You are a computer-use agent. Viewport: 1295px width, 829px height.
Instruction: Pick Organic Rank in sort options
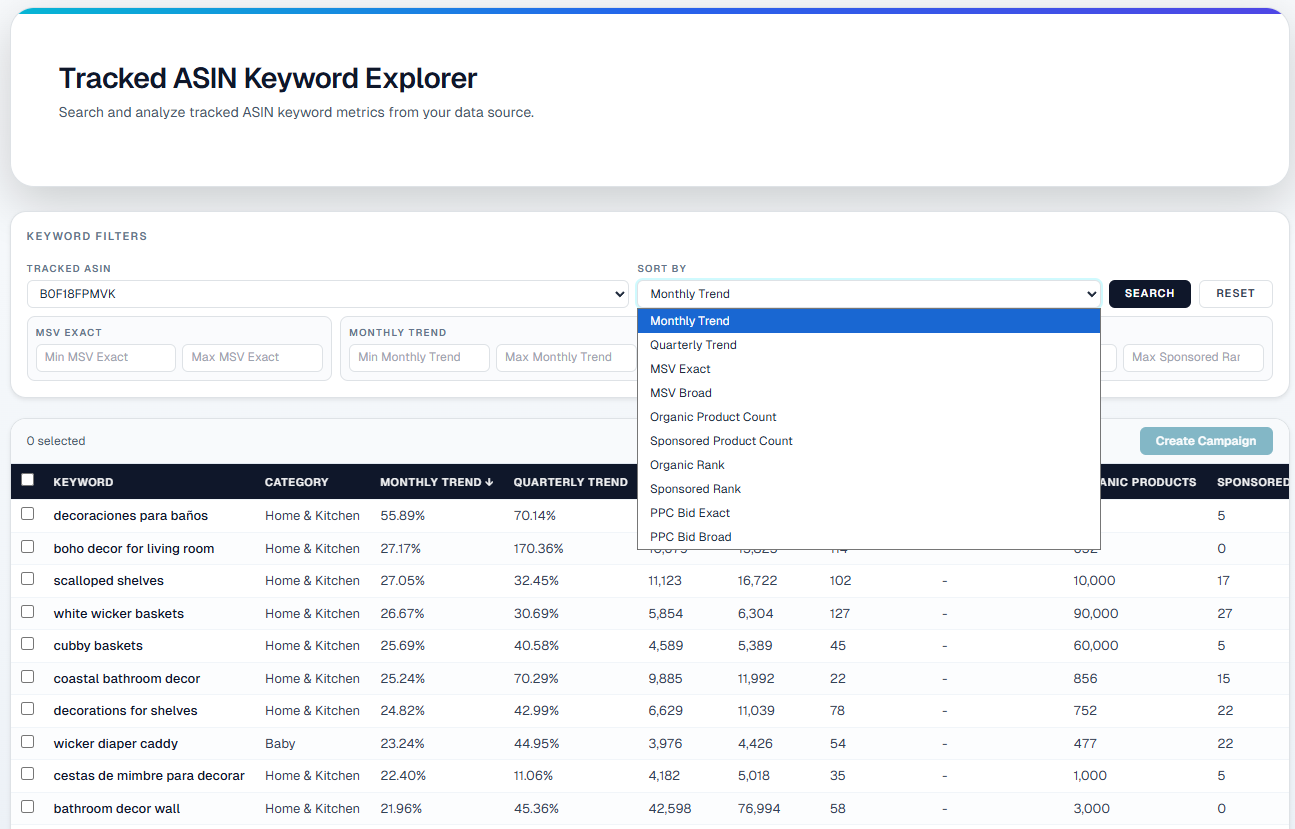point(687,465)
